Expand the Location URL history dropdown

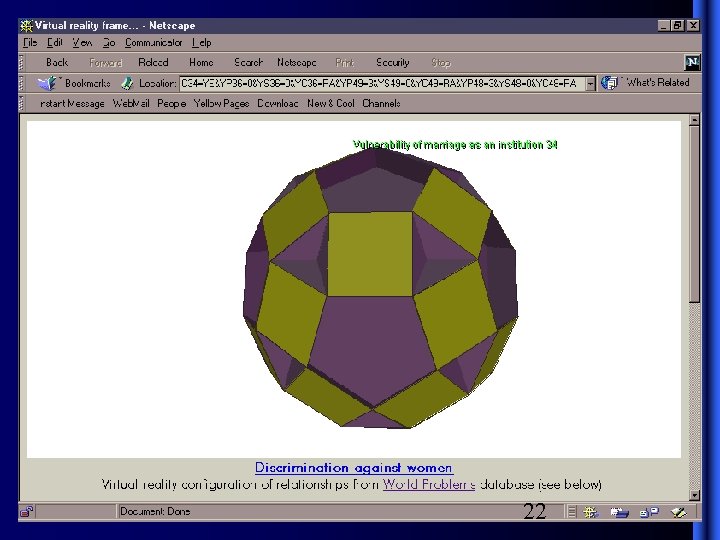(x=591, y=84)
